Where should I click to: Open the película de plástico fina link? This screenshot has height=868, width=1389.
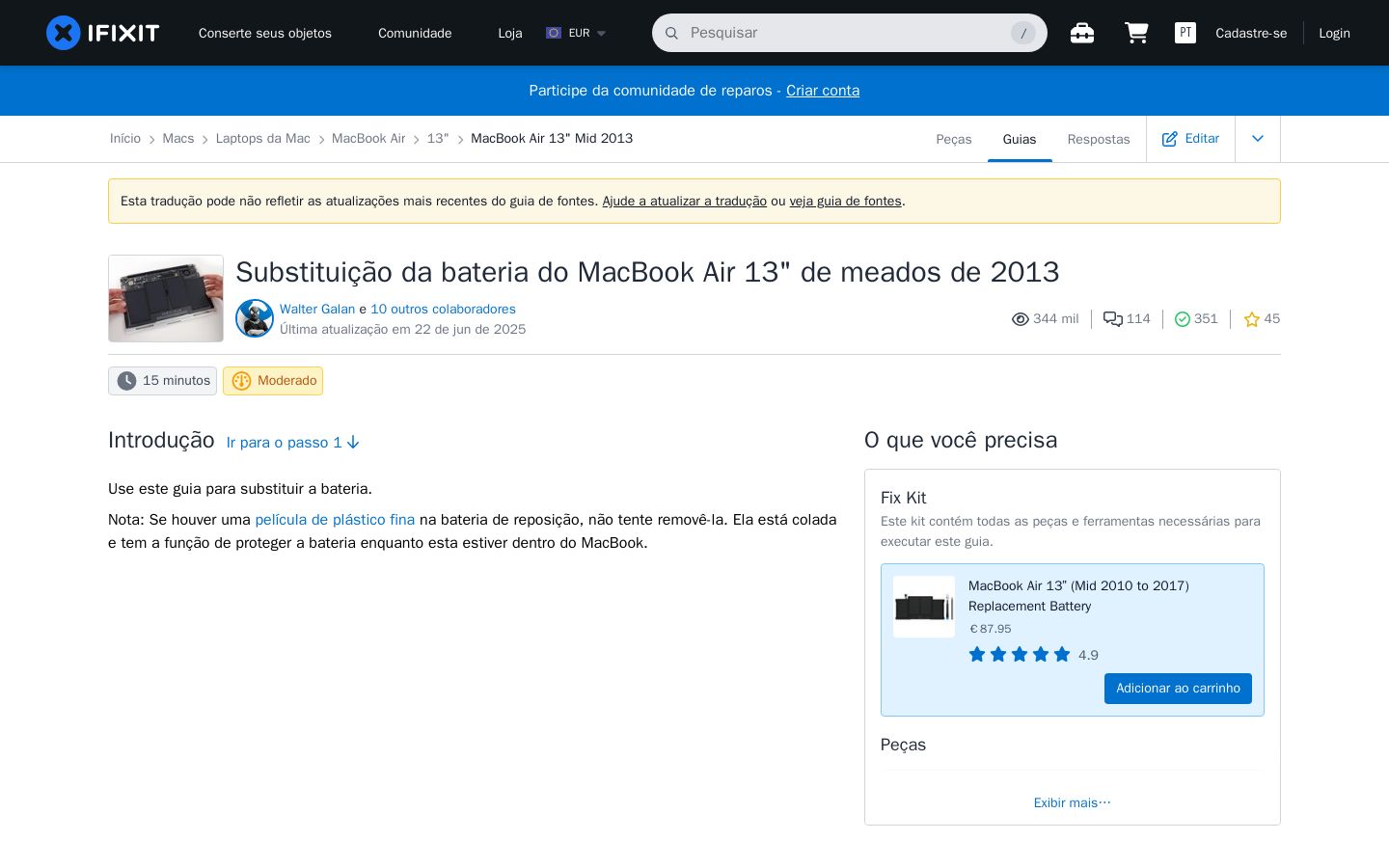(335, 520)
